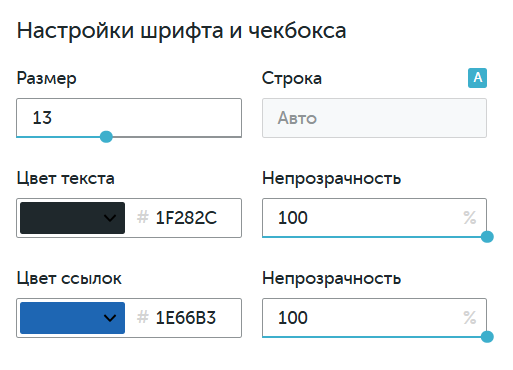Click the link color Непрозрачность 100 field

374,318
